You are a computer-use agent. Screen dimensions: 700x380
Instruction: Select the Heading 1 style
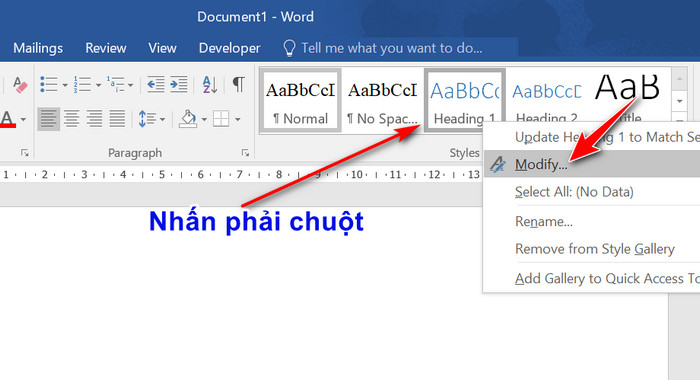pos(465,100)
